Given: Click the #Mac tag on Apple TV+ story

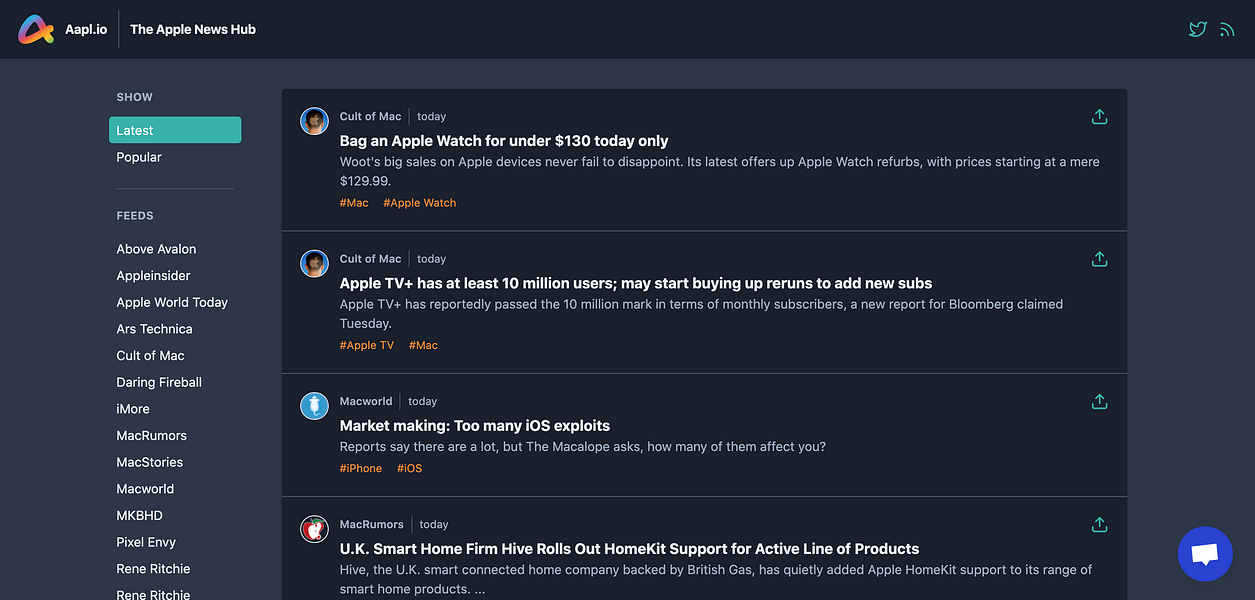Looking at the screenshot, I should click(423, 345).
